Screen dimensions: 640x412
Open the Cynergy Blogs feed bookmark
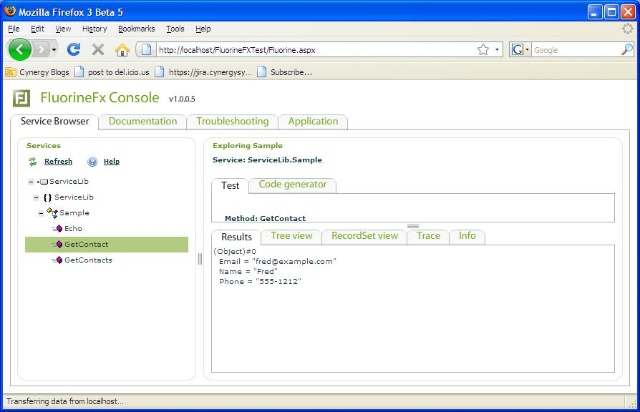coord(37,72)
